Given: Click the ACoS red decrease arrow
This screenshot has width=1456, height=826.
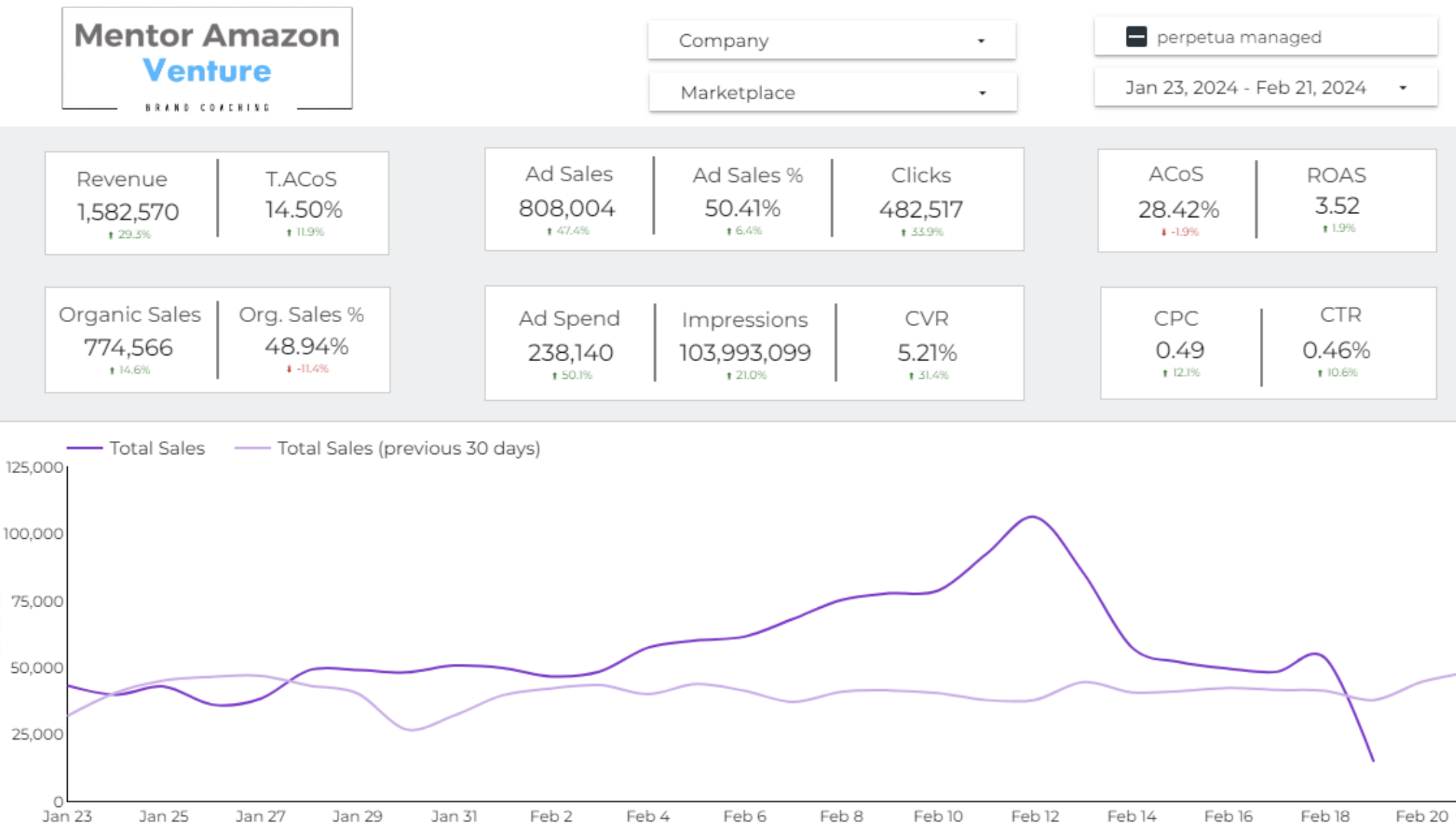Looking at the screenshot, I should (1164, 232).
